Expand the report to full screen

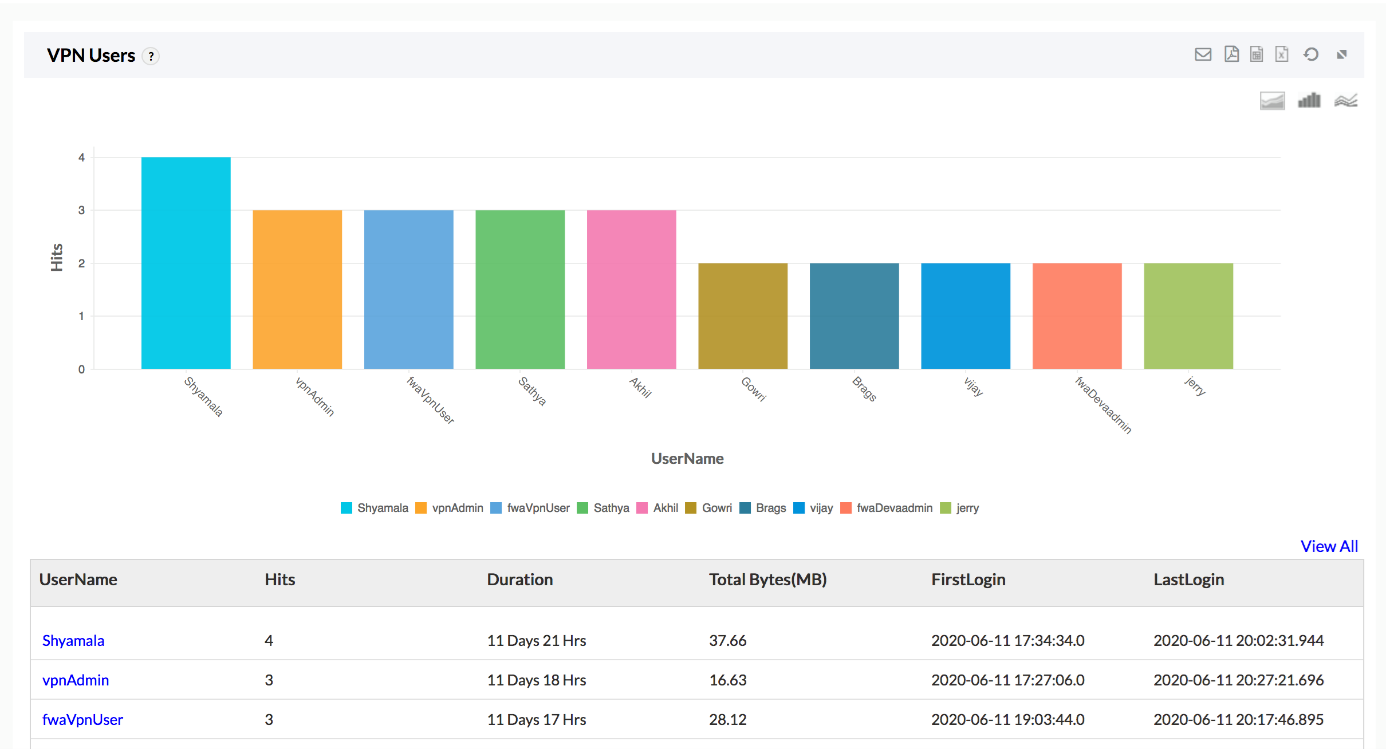[x=1341, y=54]
